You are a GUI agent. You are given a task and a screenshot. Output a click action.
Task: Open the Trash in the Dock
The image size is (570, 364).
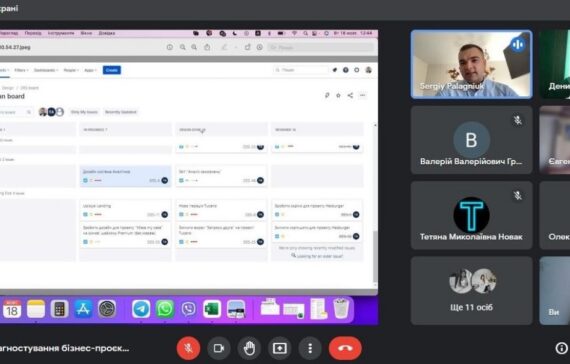[341, 308]
